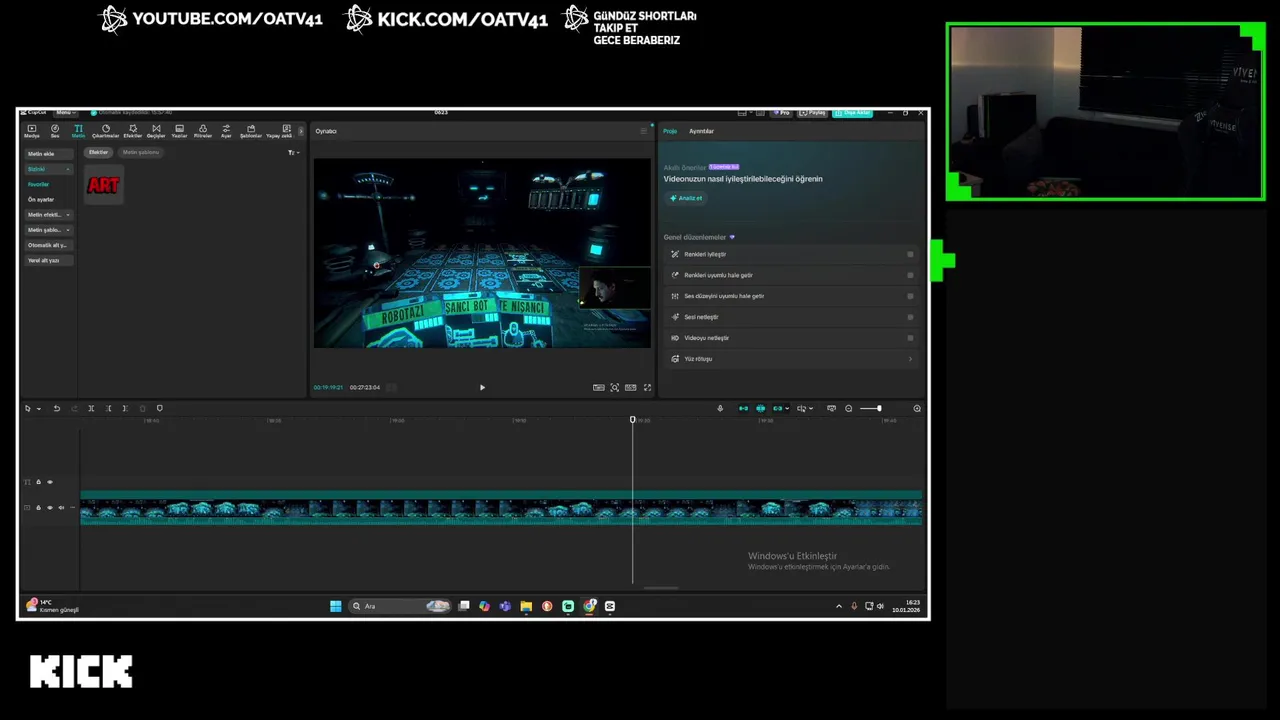
Task: Collapse the Bizimki section
Action: tap(48, 169)
